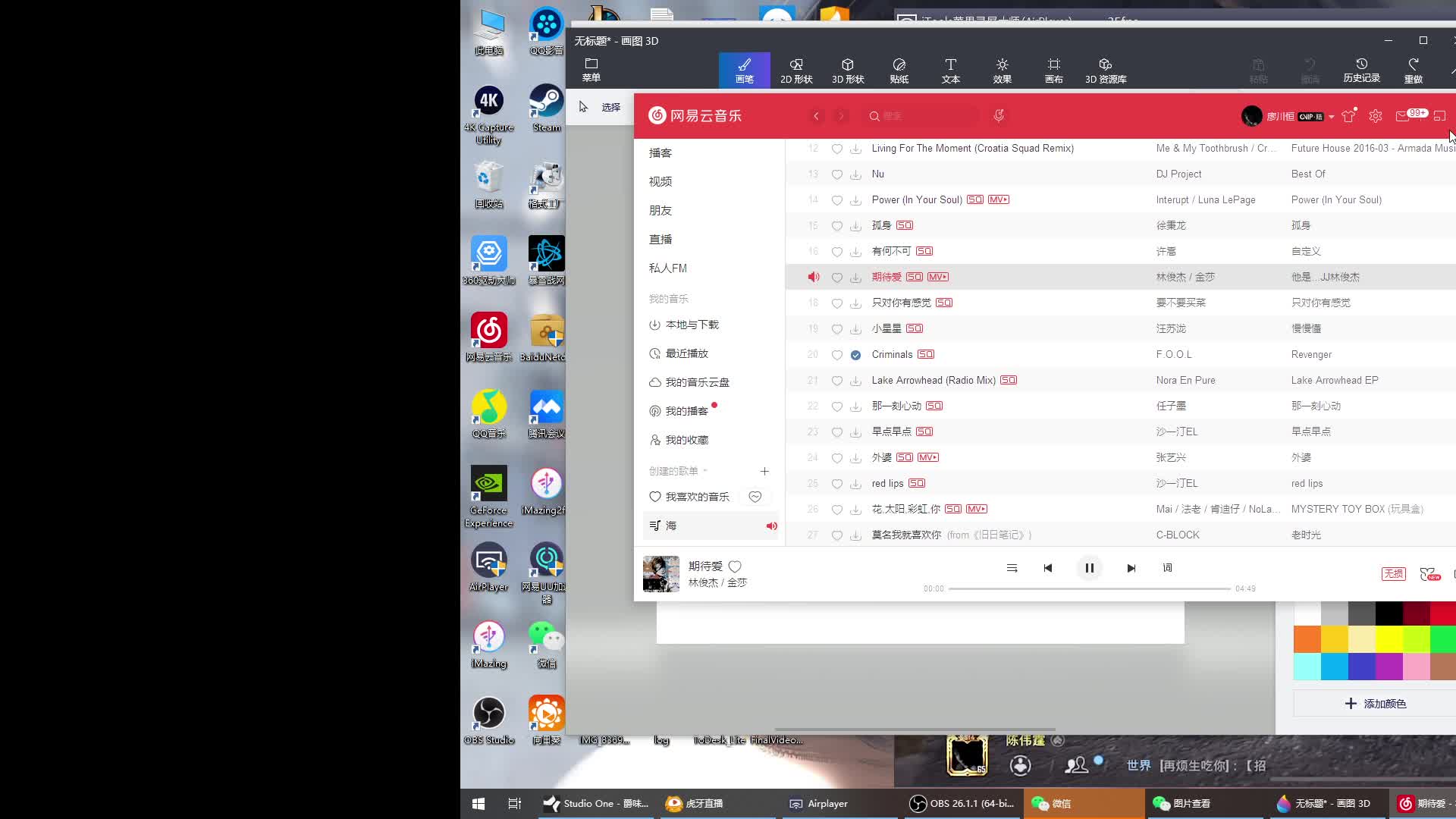Like the now playing song 期待爱
Viewport: 1456px width, 819px height.
point(735,566)
